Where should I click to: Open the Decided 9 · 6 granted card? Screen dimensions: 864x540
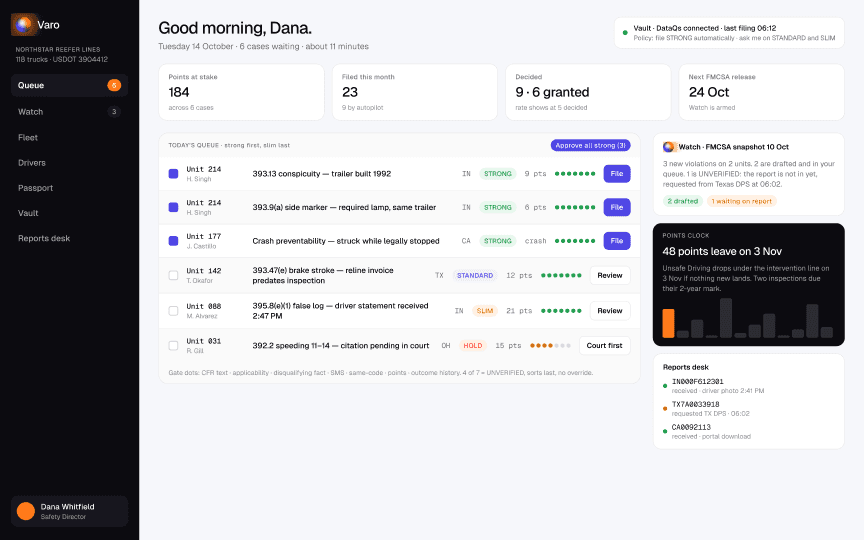588,92
